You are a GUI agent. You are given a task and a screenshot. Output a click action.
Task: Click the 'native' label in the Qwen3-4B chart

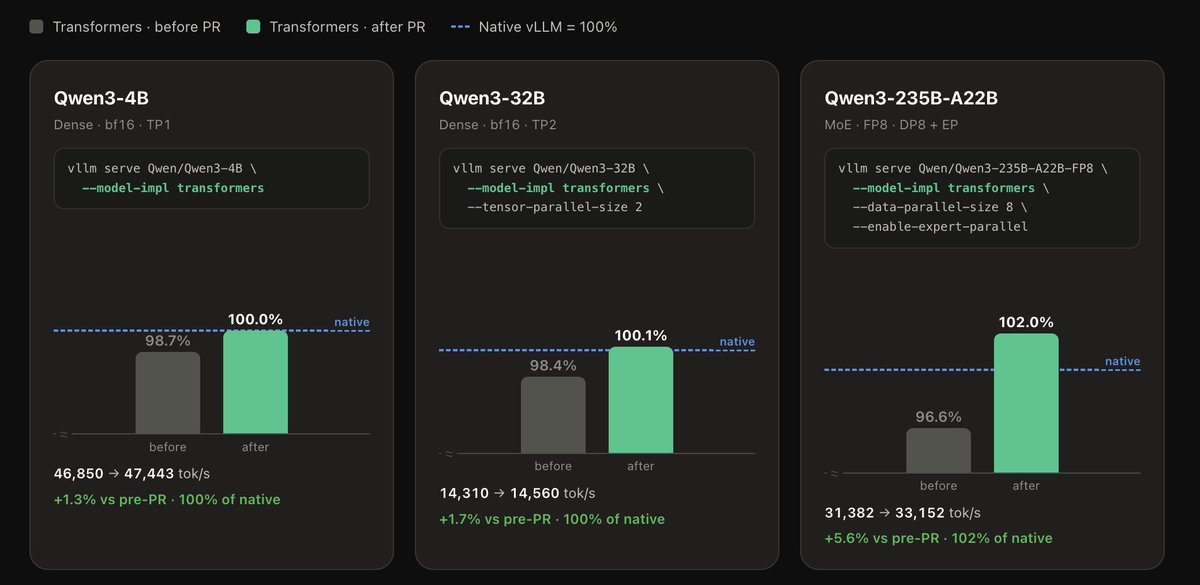pyautogui.click(x=352, y=322)
